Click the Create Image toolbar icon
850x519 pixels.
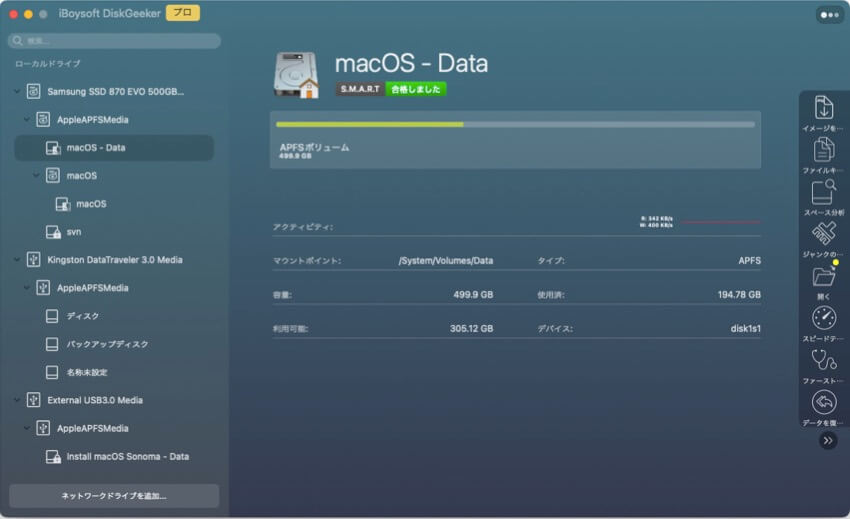823,107
